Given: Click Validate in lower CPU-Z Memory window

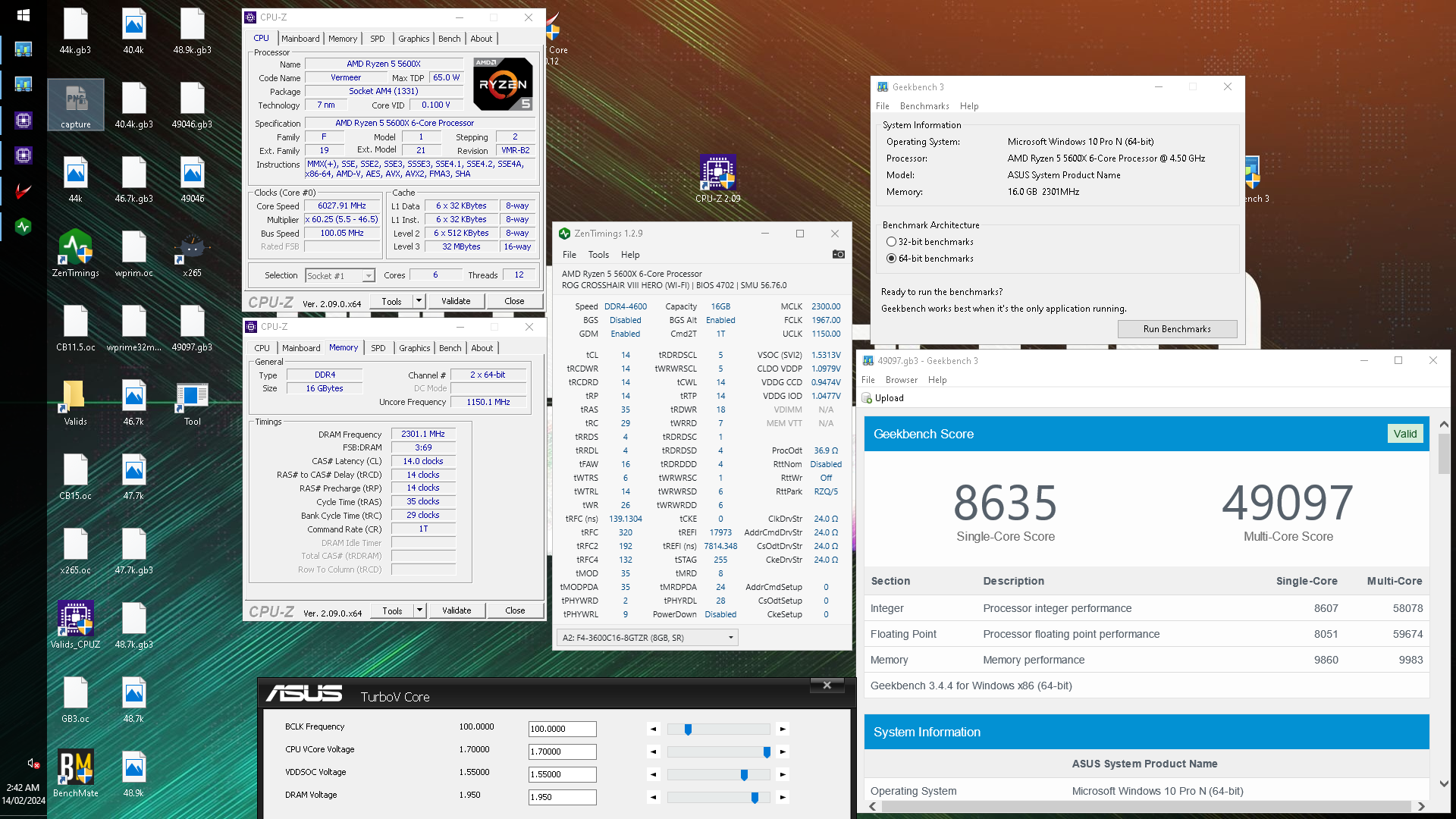Looking at the screenshot, I should [x=457, y=610].
